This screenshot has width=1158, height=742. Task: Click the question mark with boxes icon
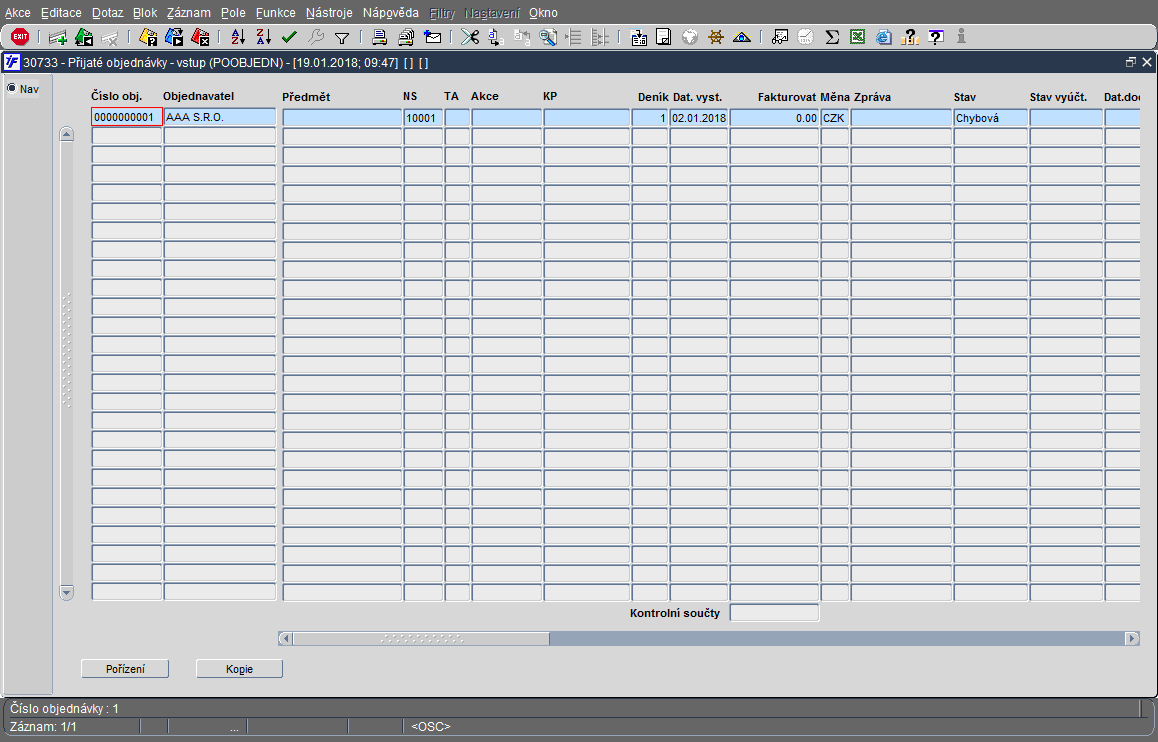910,37
